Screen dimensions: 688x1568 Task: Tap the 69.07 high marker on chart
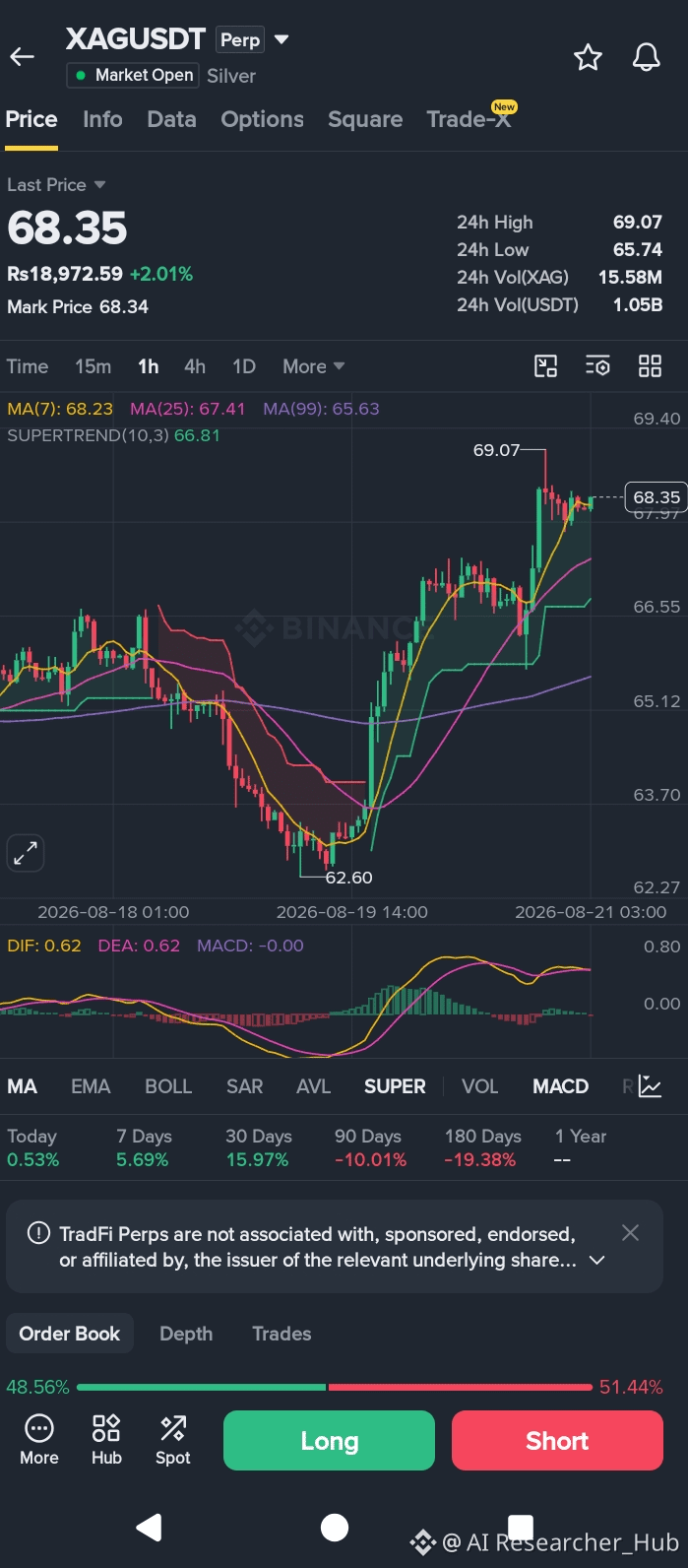click(496, 450)
